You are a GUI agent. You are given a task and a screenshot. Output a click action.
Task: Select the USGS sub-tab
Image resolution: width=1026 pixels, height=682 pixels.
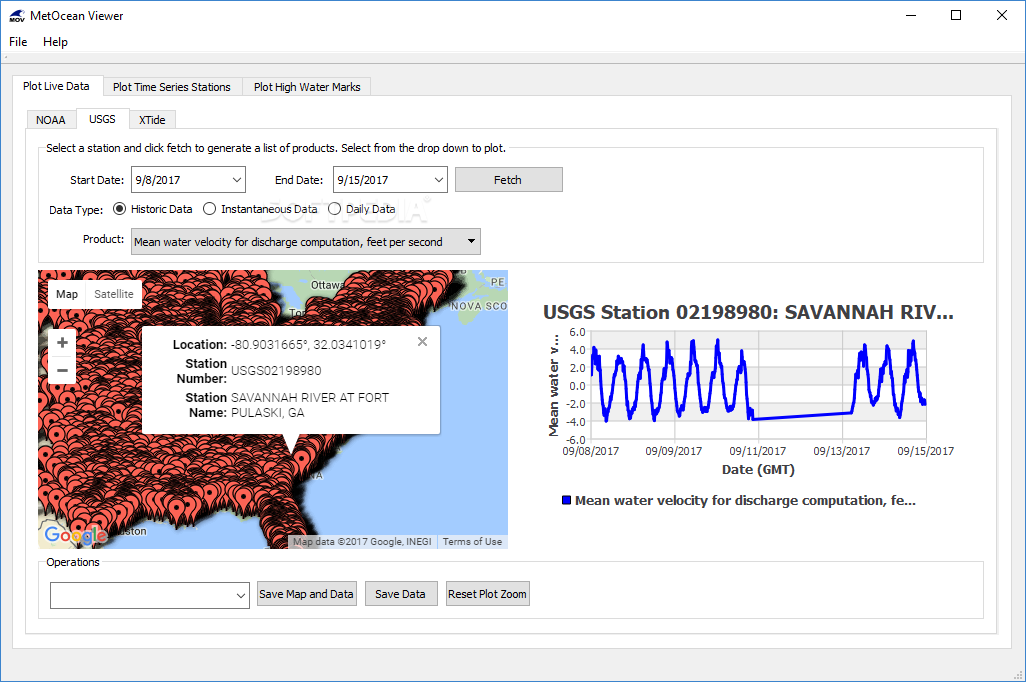coord(102,119)
